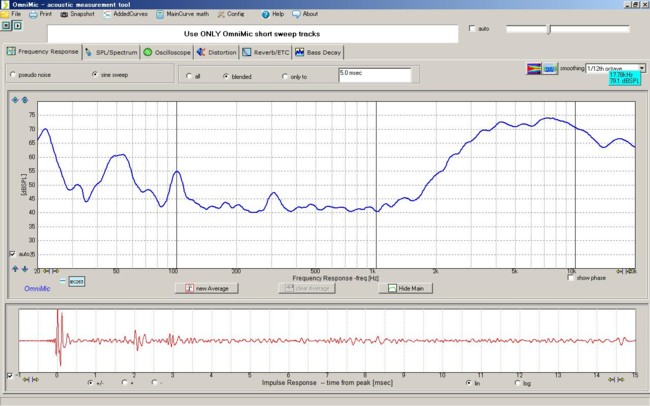Open the Distortion tab
The image size is (650, 406).
(x=216, y=53)
